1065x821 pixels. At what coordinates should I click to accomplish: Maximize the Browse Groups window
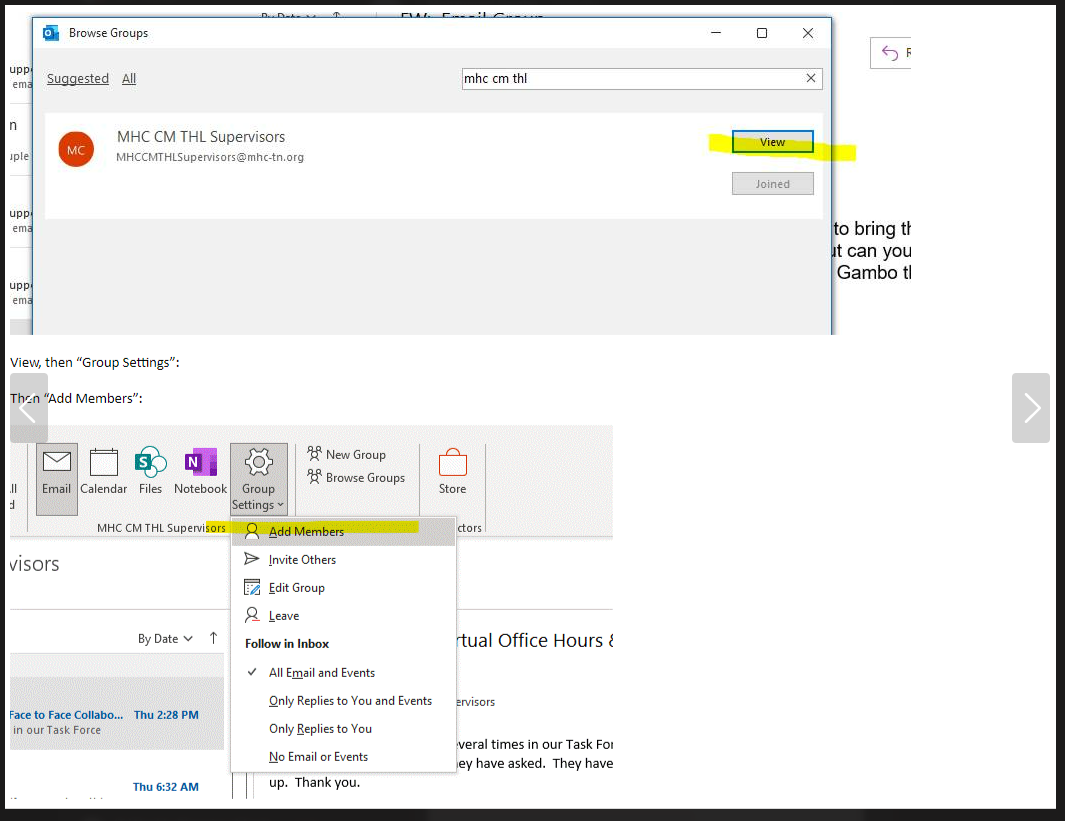(x=761, y=33)
